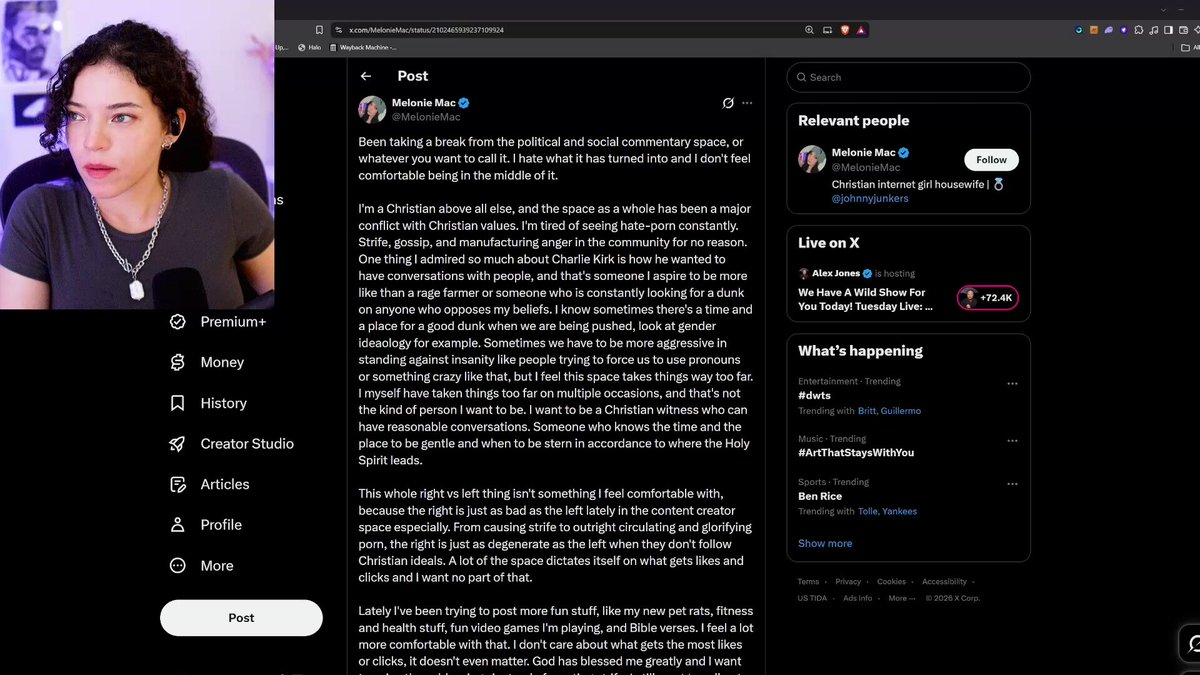Click the Premium+ sidebar icon

point(178,322)
